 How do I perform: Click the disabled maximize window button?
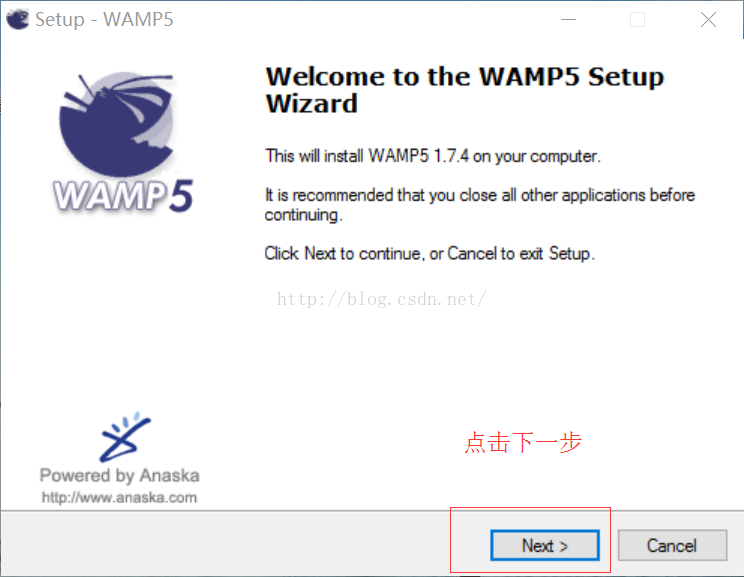[x=637, y=19]
